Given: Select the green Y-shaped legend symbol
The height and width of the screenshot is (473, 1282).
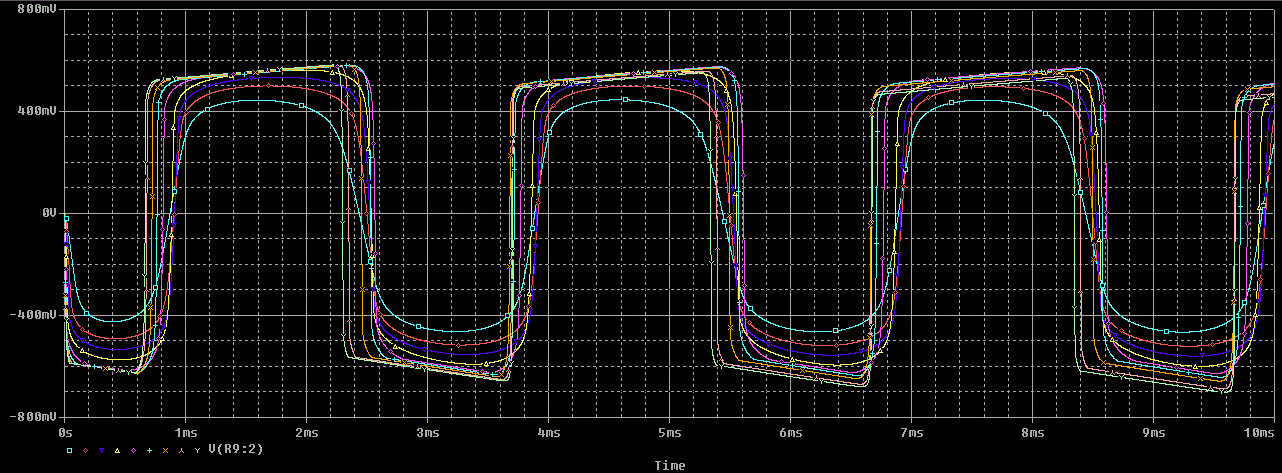Looking at the screenshot, I should [198, 450].
